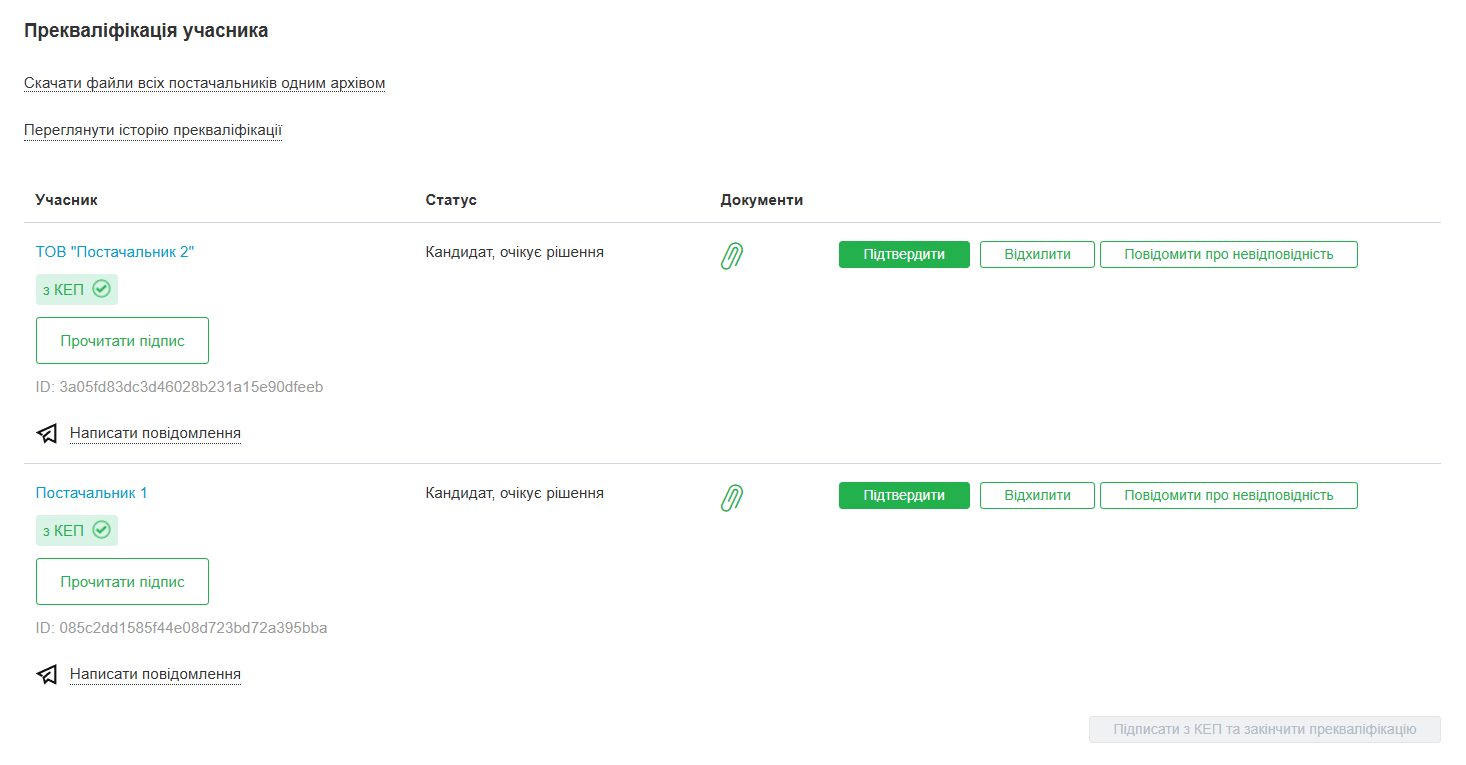Confirm ТОВ "Постачальник 2" with Підтвердити

click(904, 254)
